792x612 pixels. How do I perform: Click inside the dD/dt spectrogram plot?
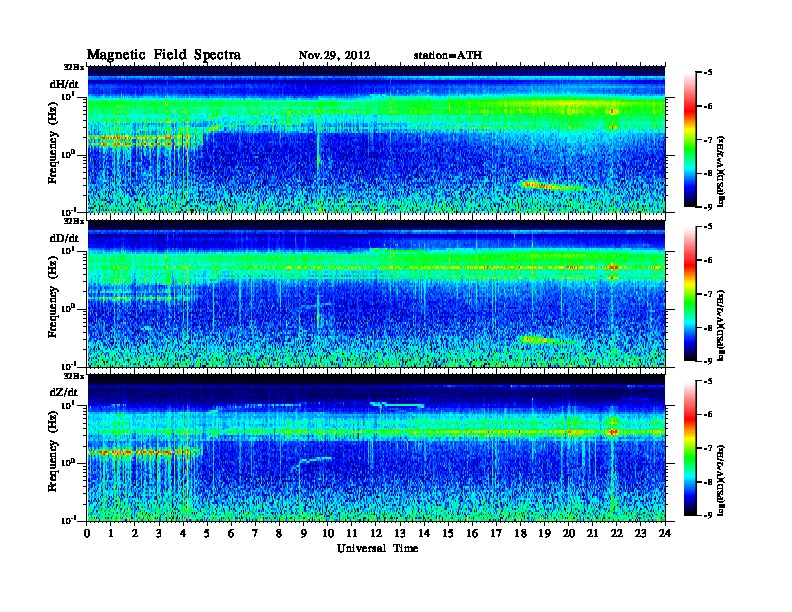pyautogui.click(x=376, y=293)
